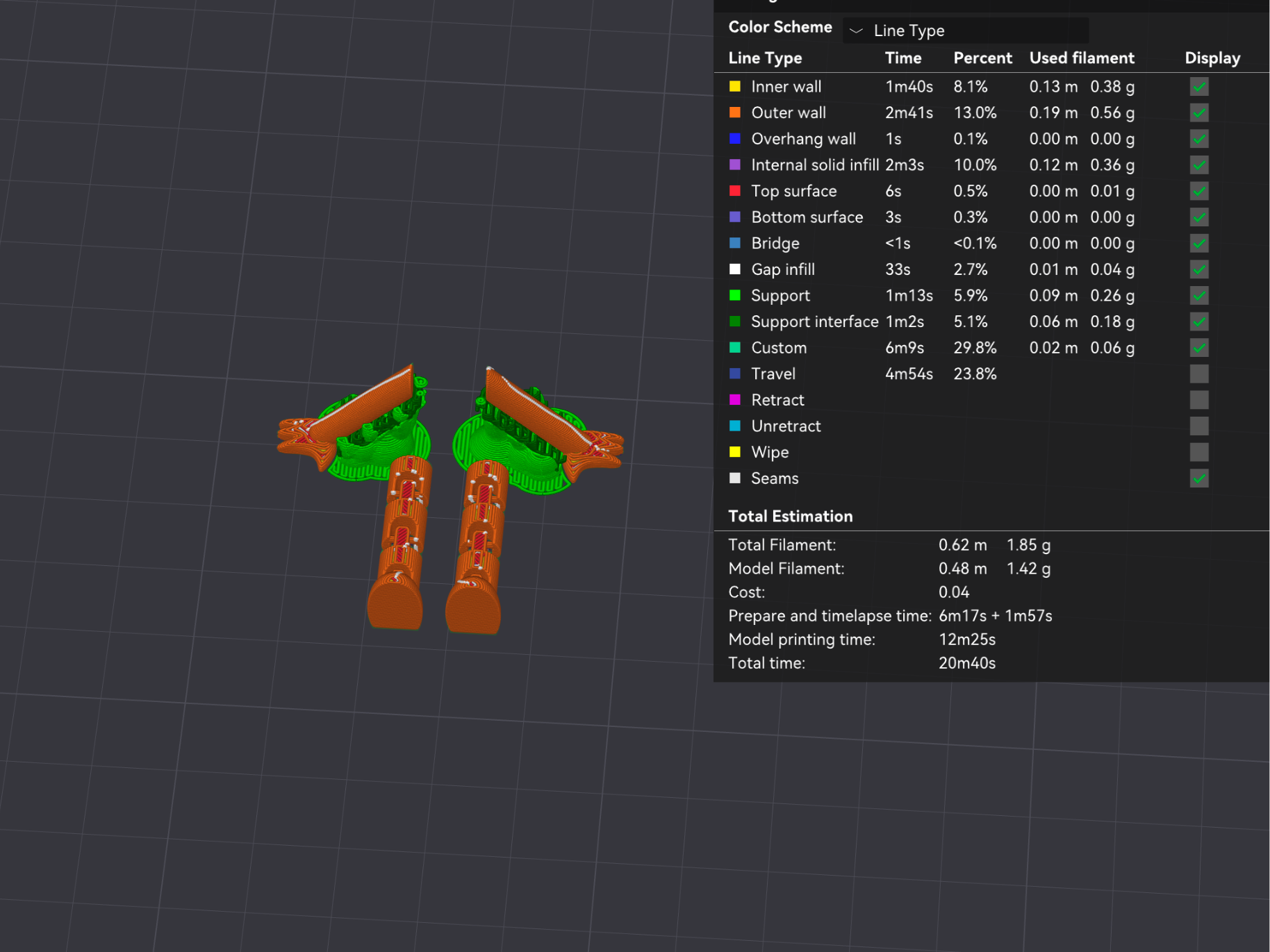Click the Travel color swatch

pos(734,374)
